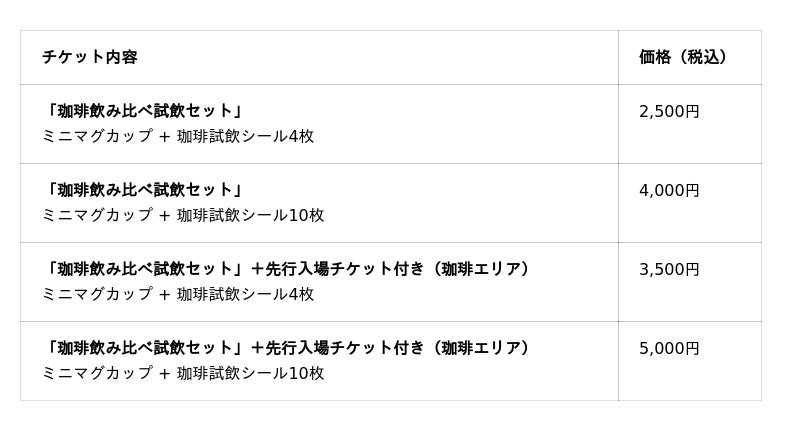Select the 5,000円 price cell

[x=669, y=348]
